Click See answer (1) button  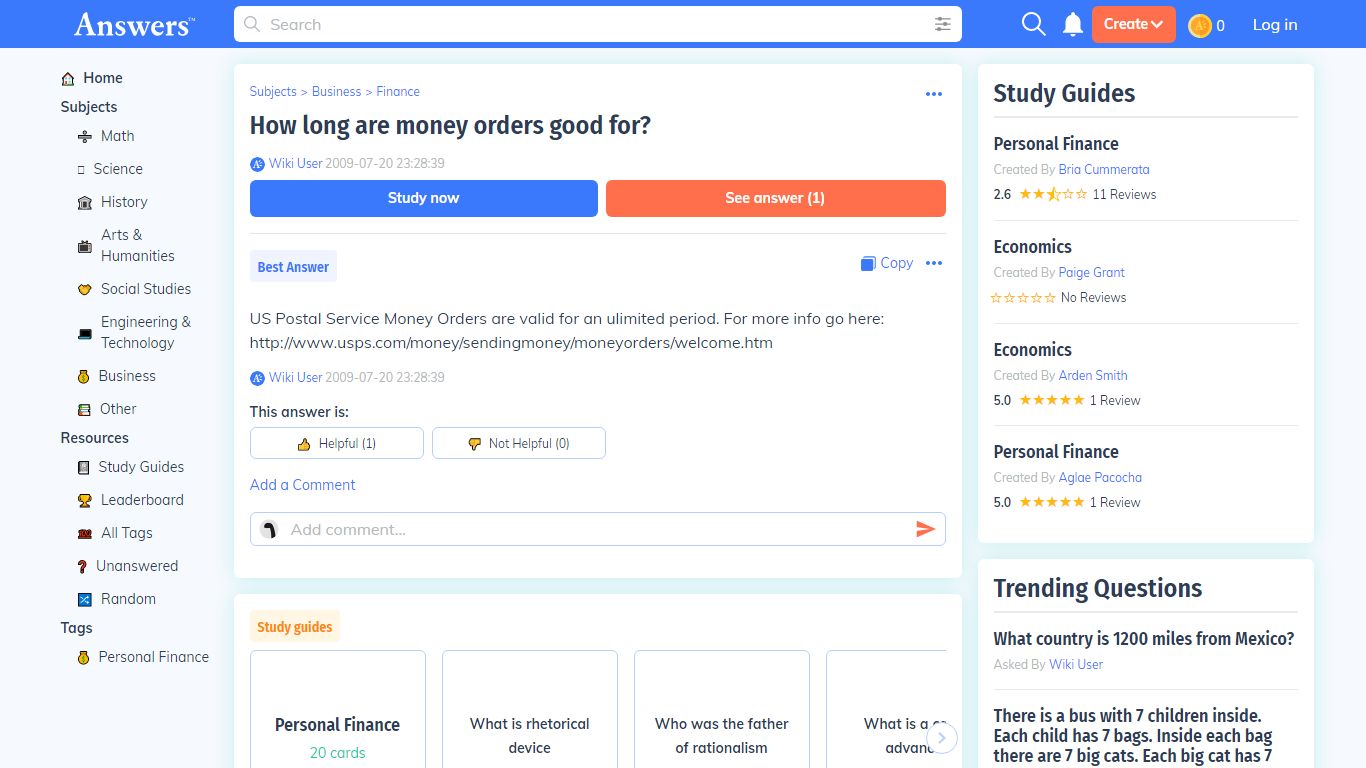tap(776, 198)
